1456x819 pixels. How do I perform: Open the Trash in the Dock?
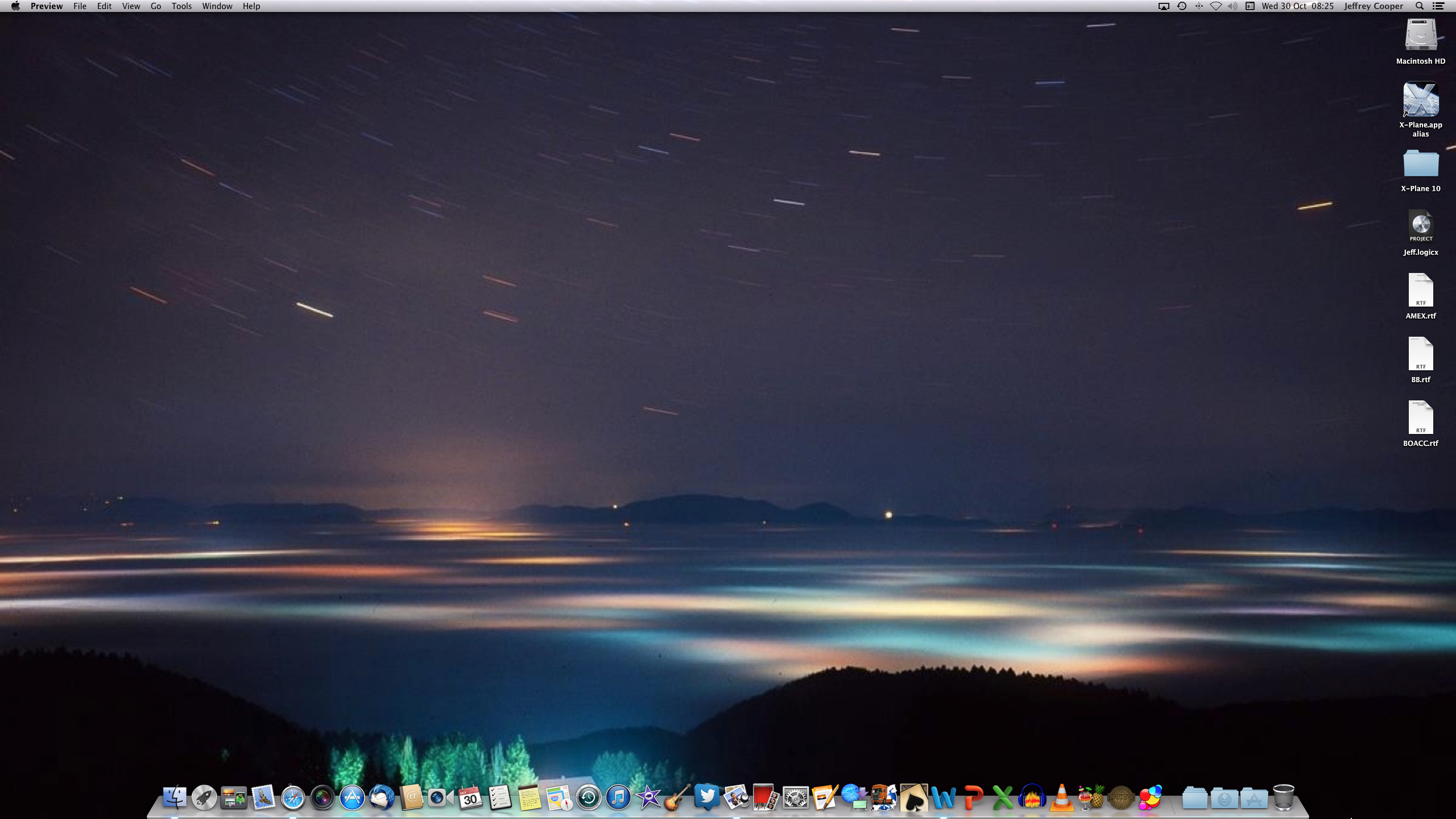tap(1284, 797)
